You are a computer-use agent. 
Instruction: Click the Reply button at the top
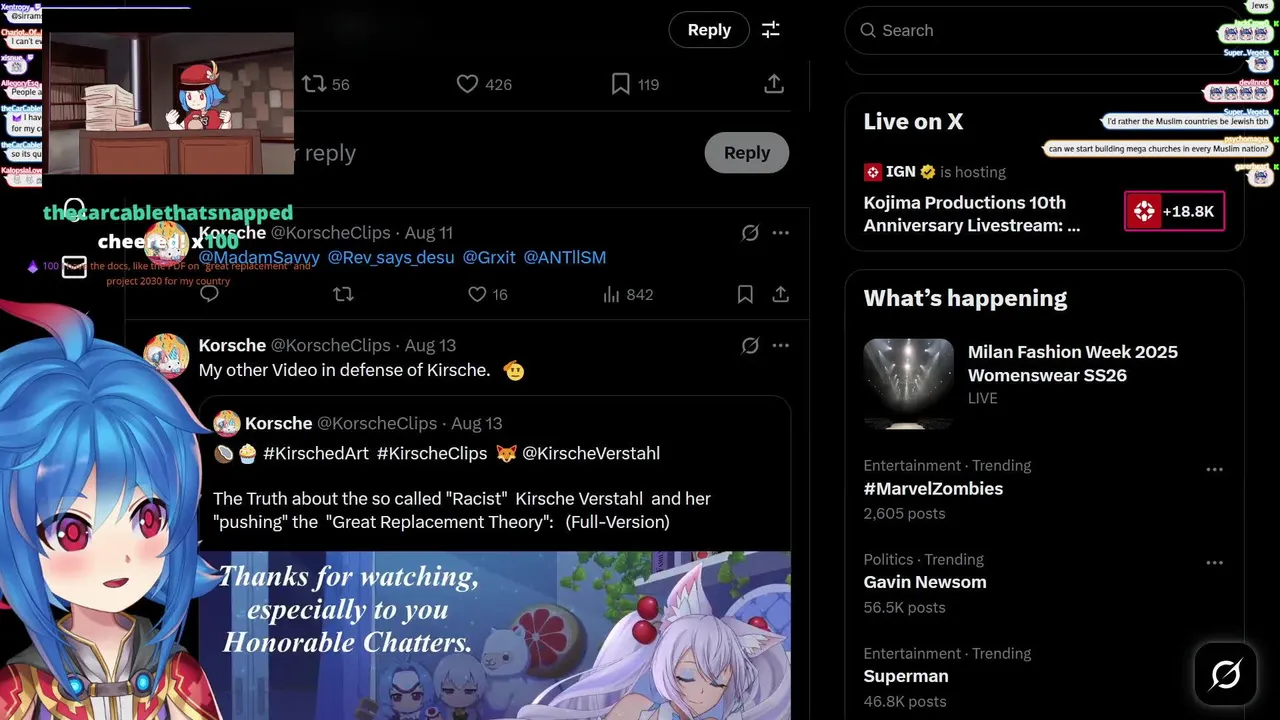(709, 30)
